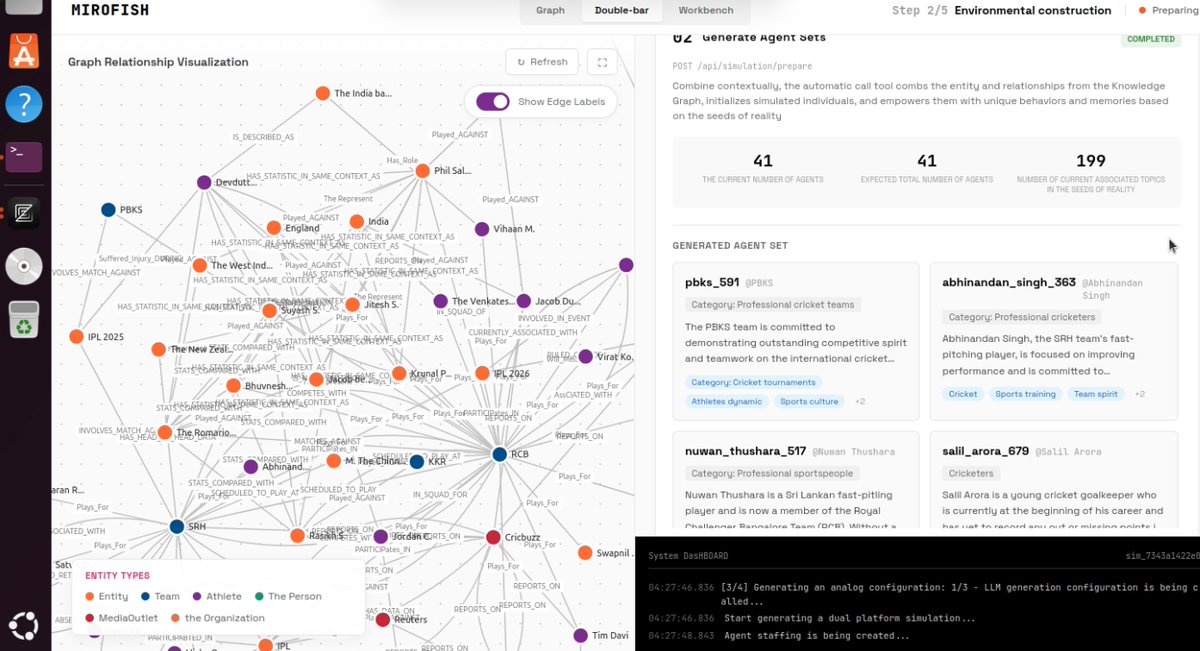The width and height of the screenshot is (1200, 651).
Task: Select the Double-bar tab
Action: 622,10
